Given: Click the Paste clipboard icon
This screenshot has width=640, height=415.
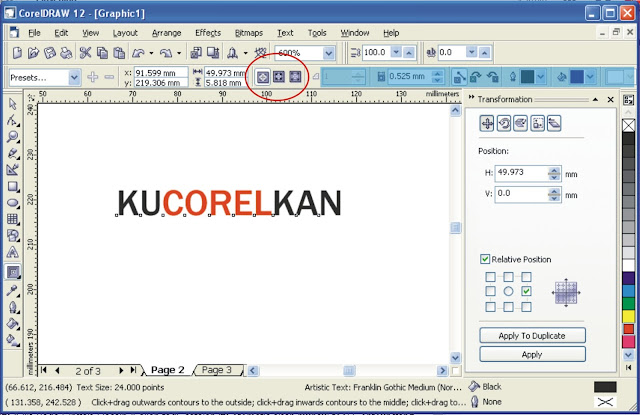Looking at the screenshot, I should (119, 53).
